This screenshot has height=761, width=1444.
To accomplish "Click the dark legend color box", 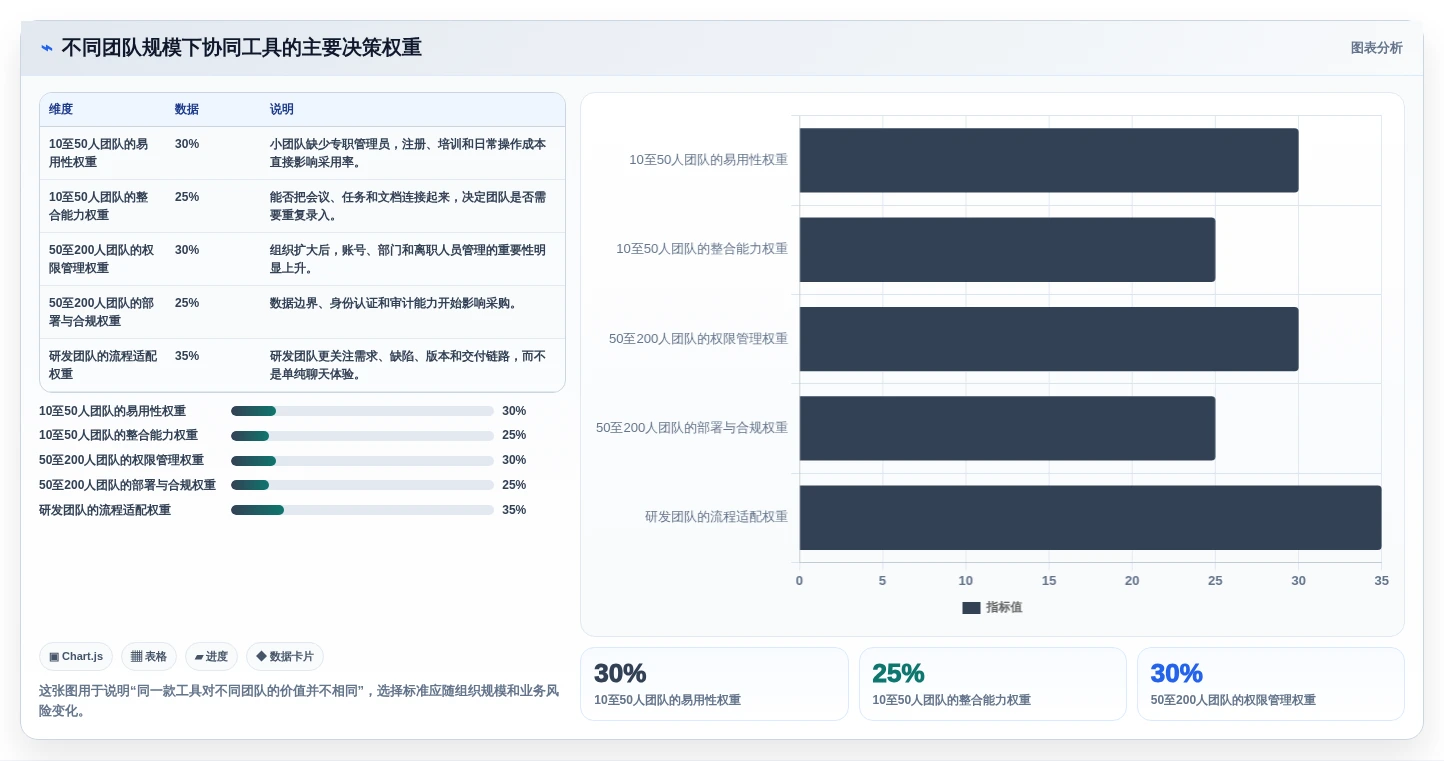I will coord(971,608).
